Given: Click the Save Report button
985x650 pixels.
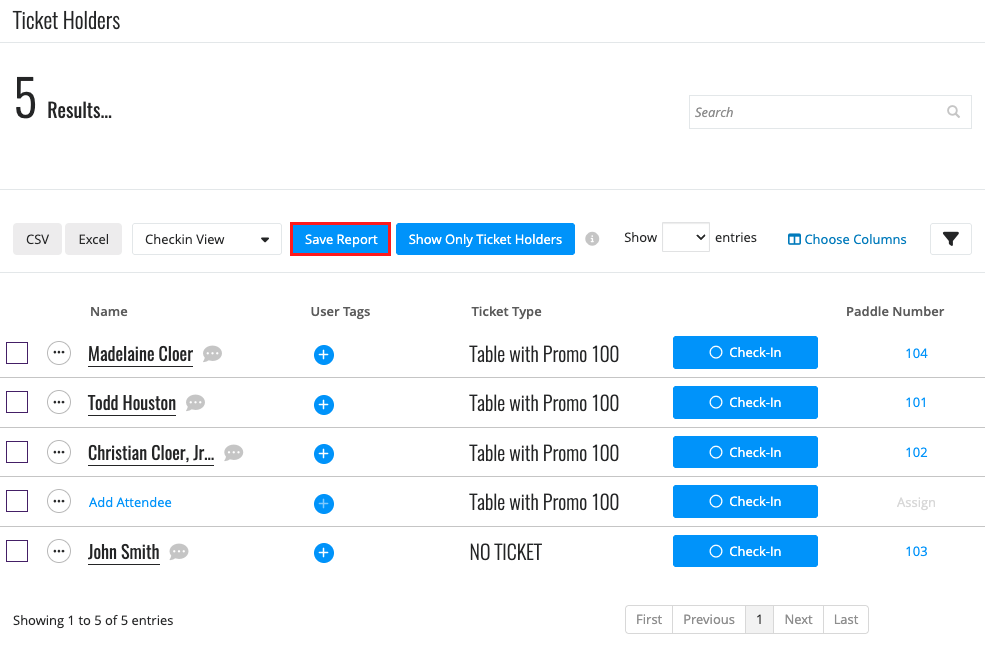Looking at the screenshot, I should click(x=340, y=239).
